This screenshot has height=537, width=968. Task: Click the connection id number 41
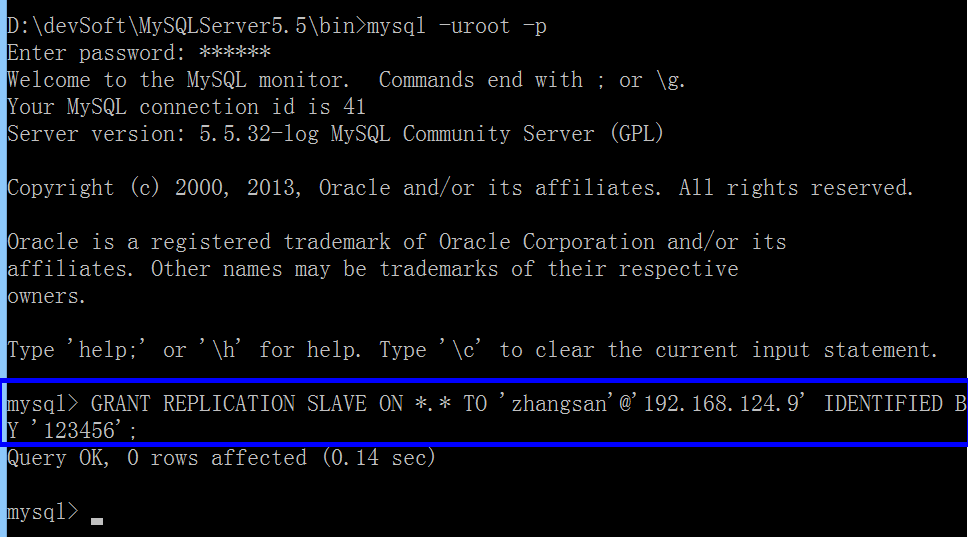354,106
